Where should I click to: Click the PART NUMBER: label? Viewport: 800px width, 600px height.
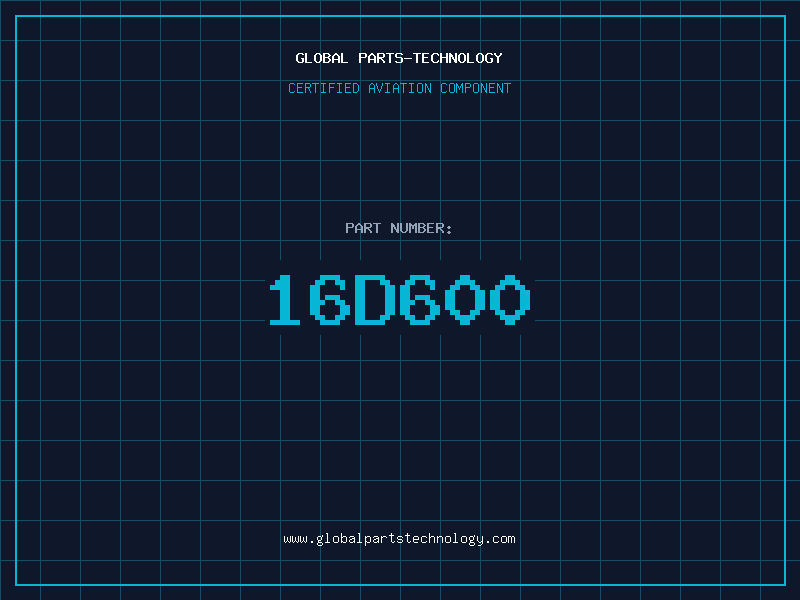tap(399, 228)
